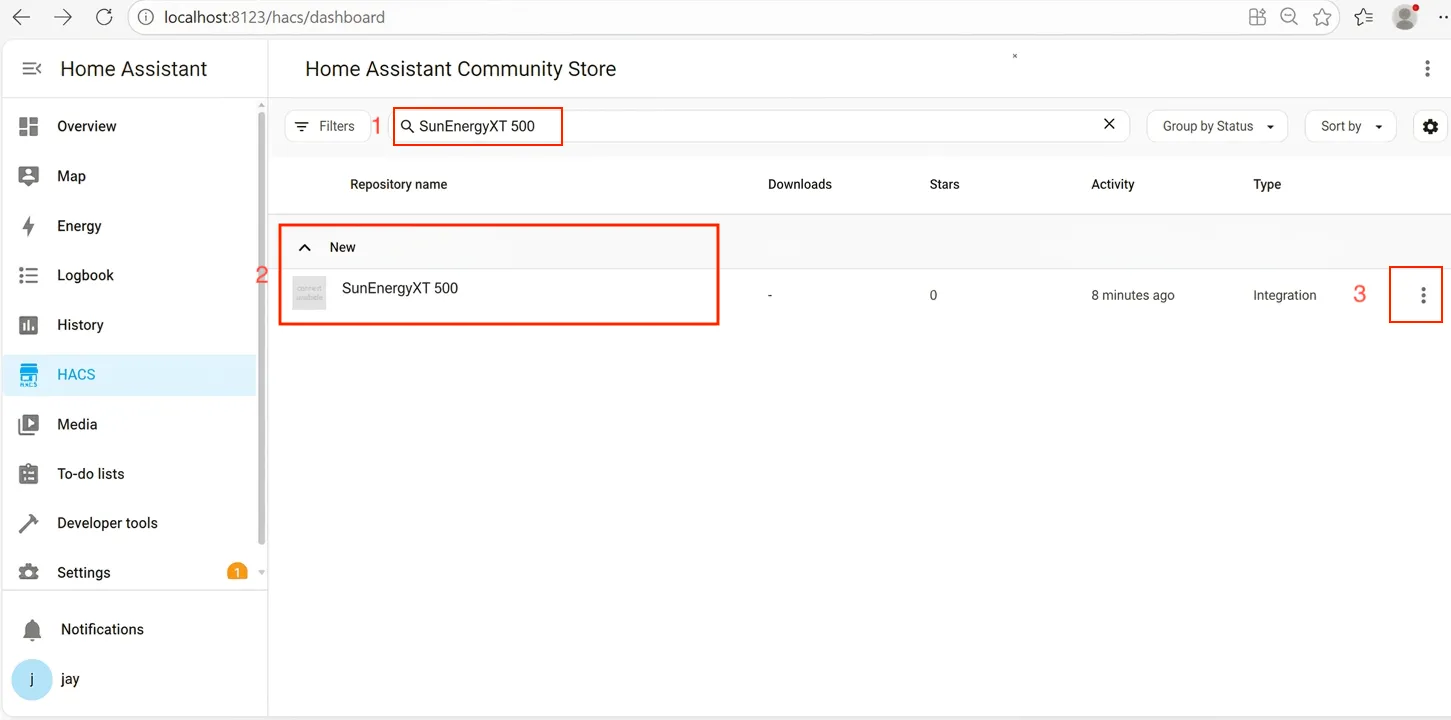Click the Filters button
The height and width of the screenshot is (720, 1451).
(326, 127)
